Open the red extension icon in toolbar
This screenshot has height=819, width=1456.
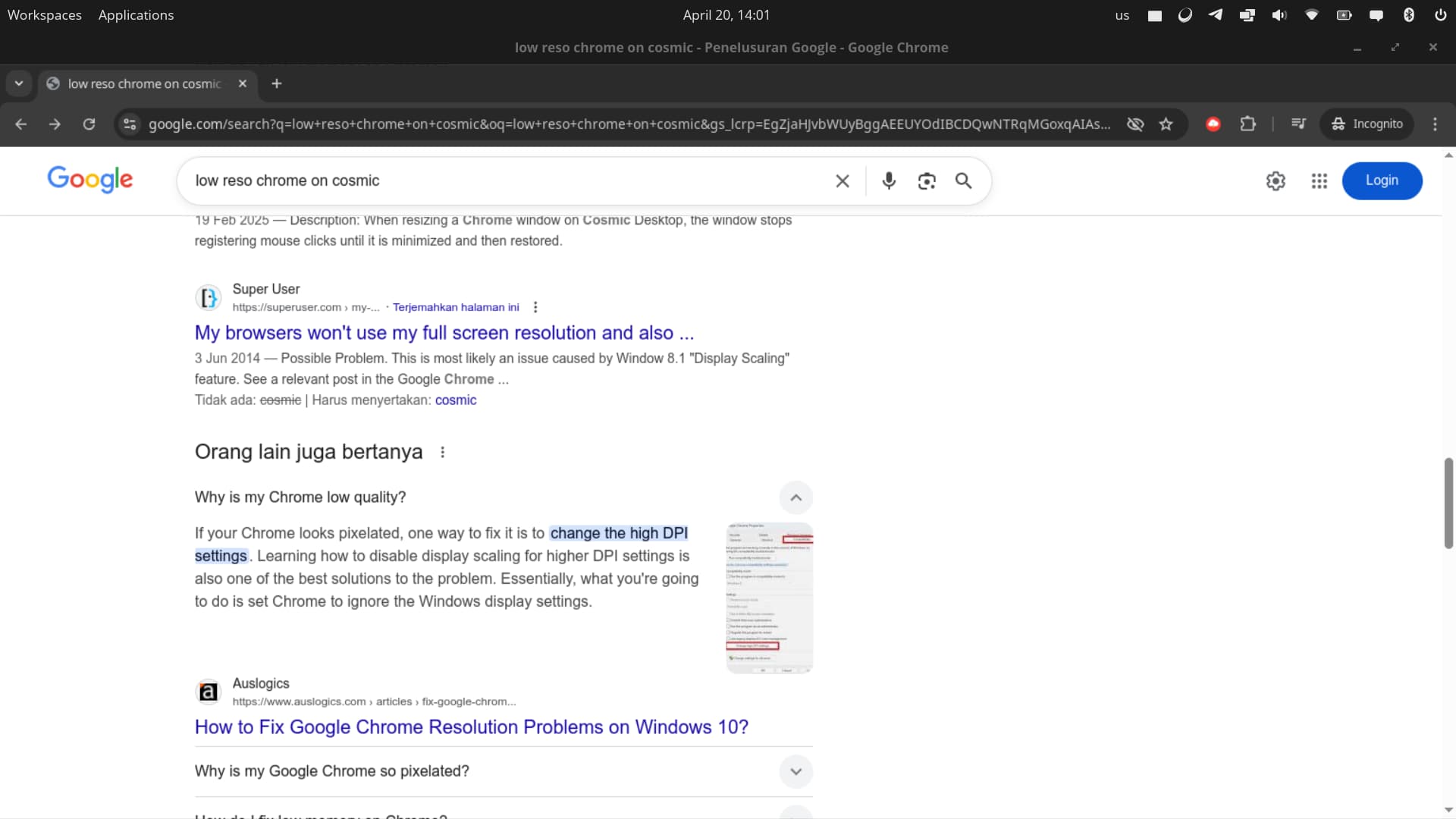(1213, 124)
